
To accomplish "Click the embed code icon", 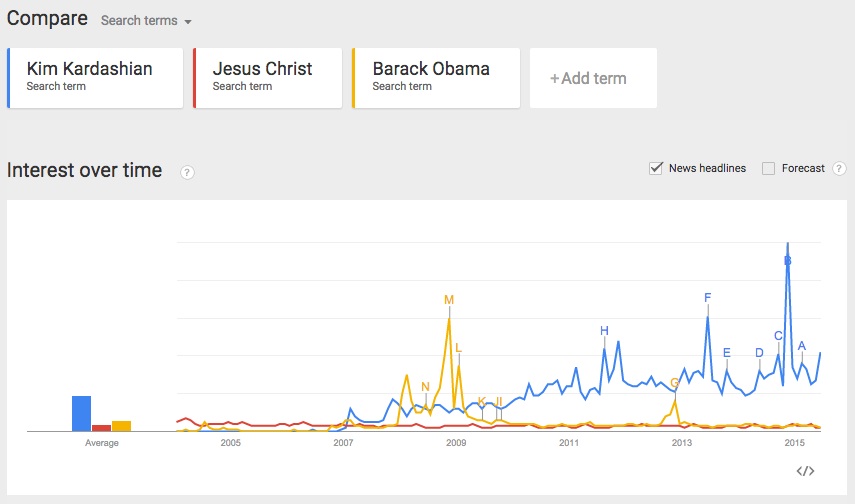I will pyautogui.click(x=805, y=471).
